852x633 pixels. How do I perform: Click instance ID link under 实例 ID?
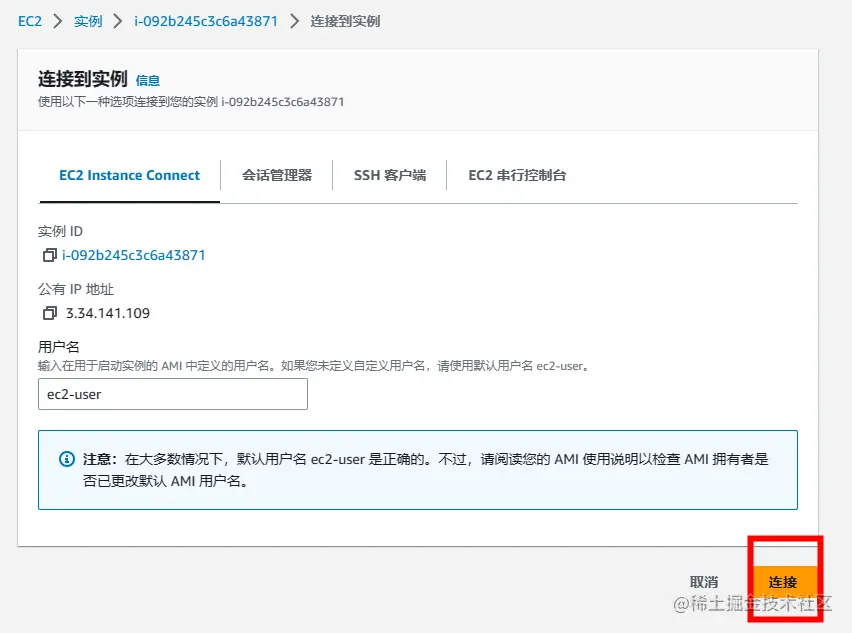coord(134,255)
